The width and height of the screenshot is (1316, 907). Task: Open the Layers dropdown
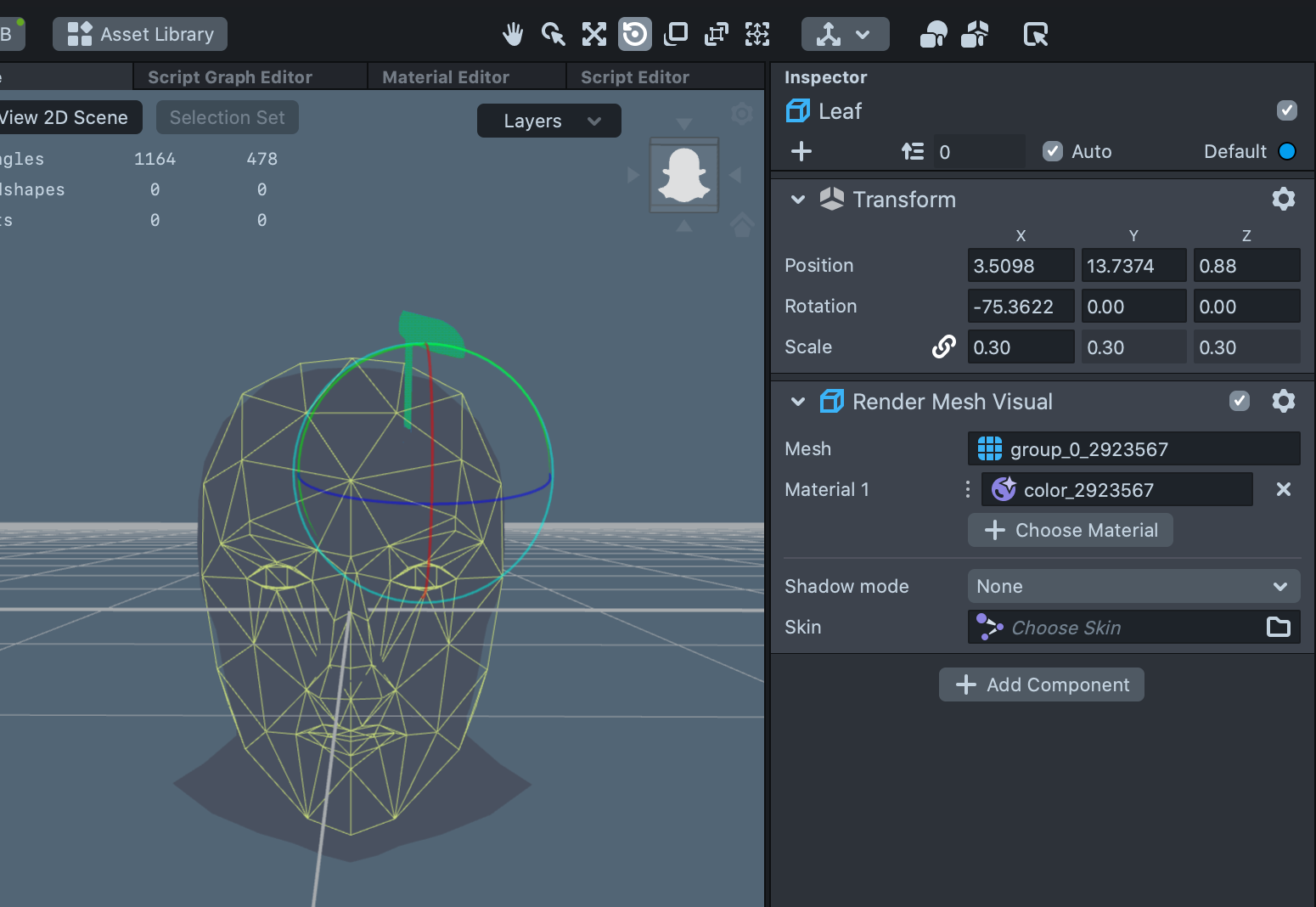(x=548, y=121)
